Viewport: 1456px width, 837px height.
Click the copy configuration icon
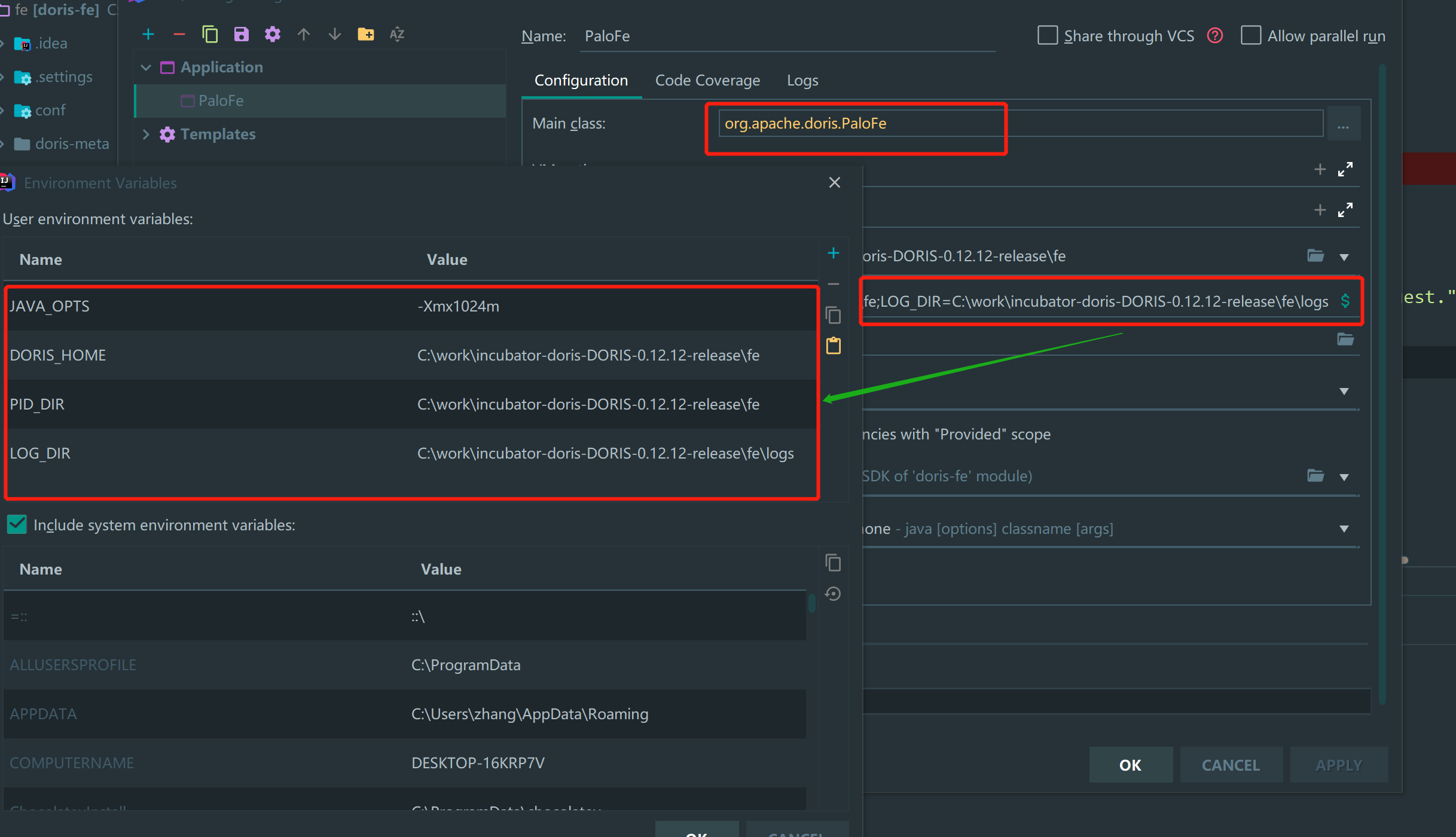coord(210,34)
